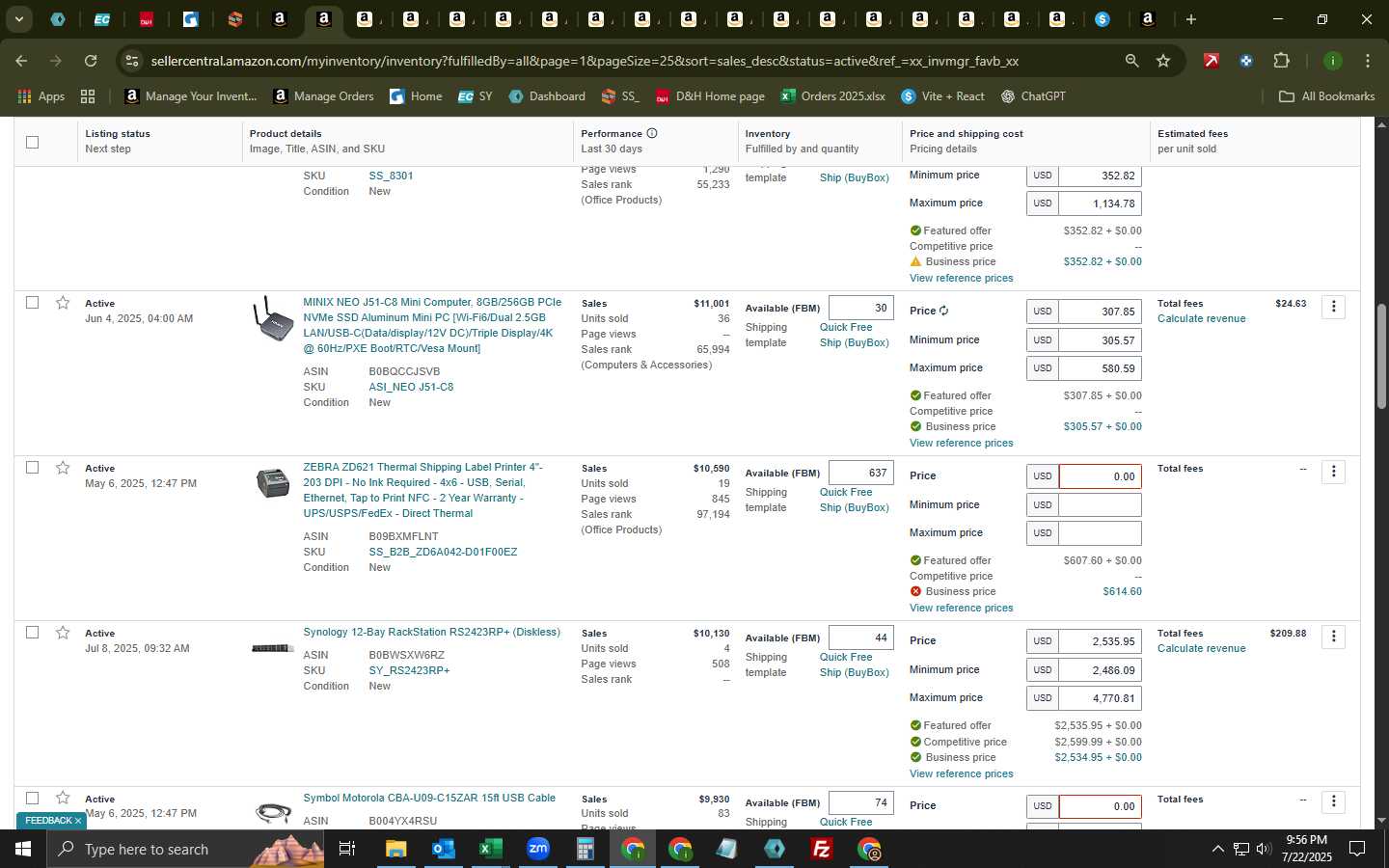1389x868 pixels.
Task: Open the tab search dropdown arrow
Action: coord(18,19)
